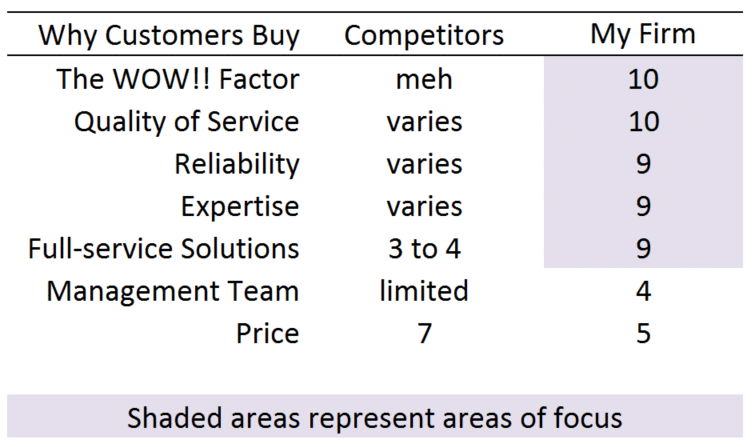Viewport: 754px width, 447px height.
Task: Select the 'Reliability' row label
Action: point(237,164)
